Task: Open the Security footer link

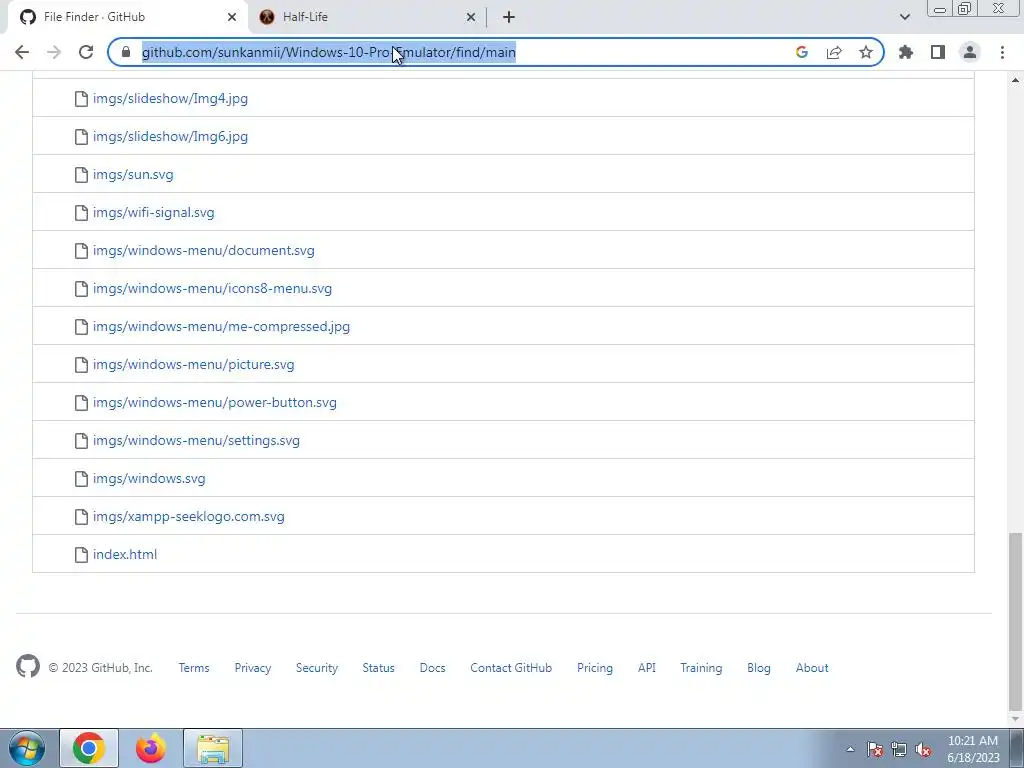Action: point(317,668)
